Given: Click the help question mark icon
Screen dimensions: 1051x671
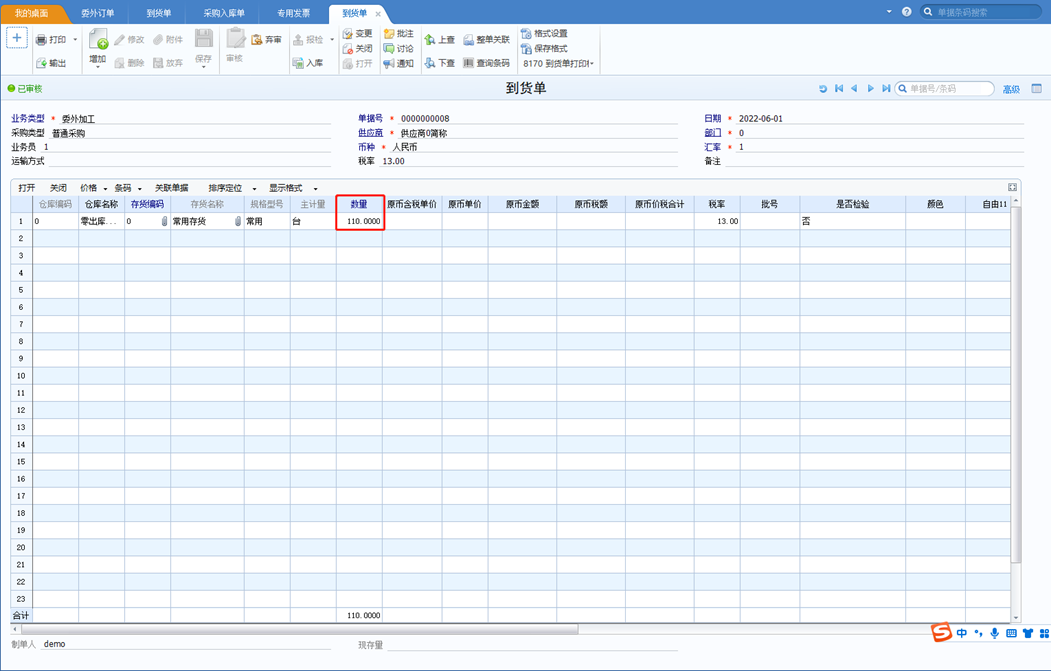Looking at the screenshot, I should click(x=906, y=12).
